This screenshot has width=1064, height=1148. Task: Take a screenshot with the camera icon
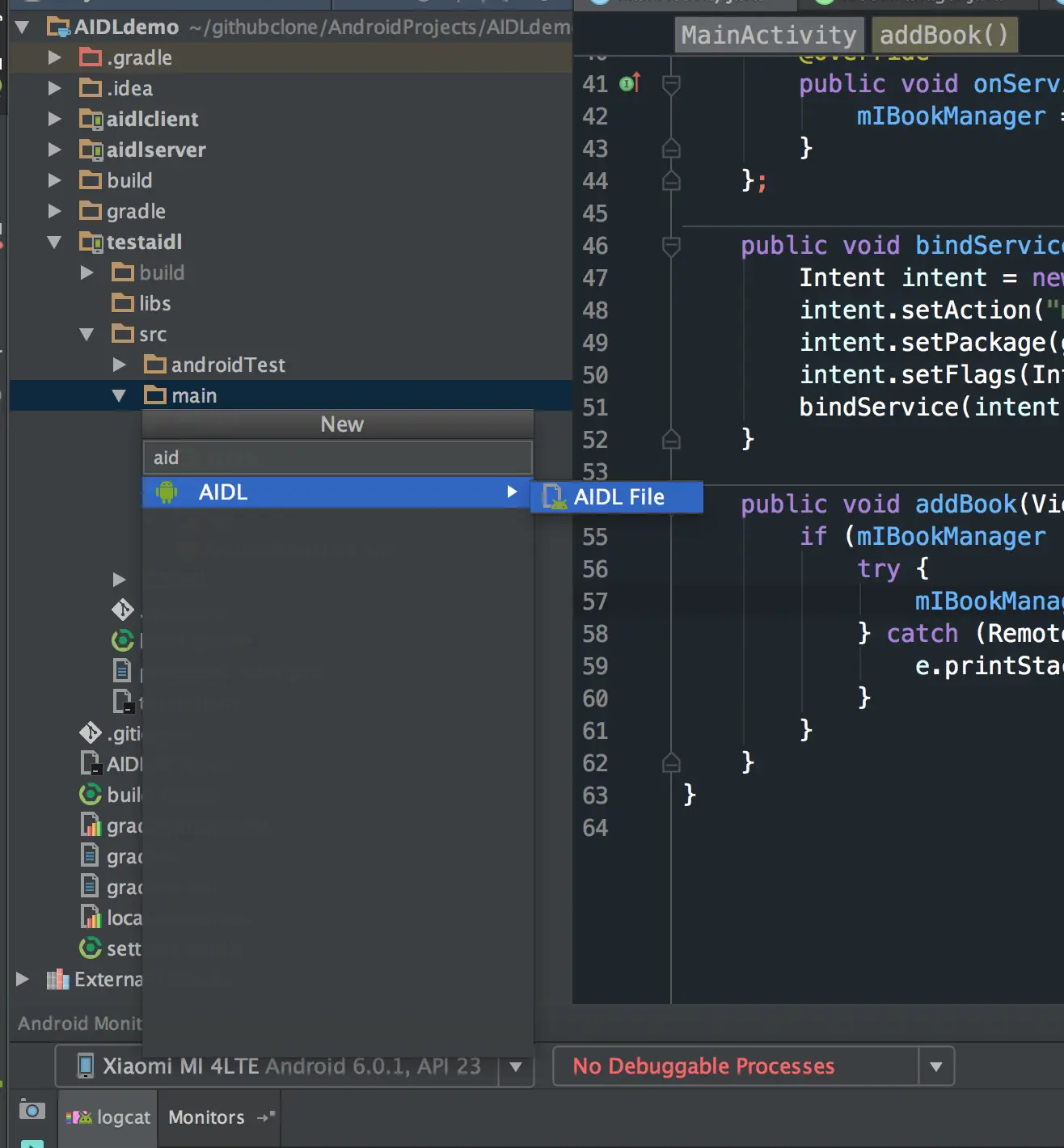point(32,1109)
